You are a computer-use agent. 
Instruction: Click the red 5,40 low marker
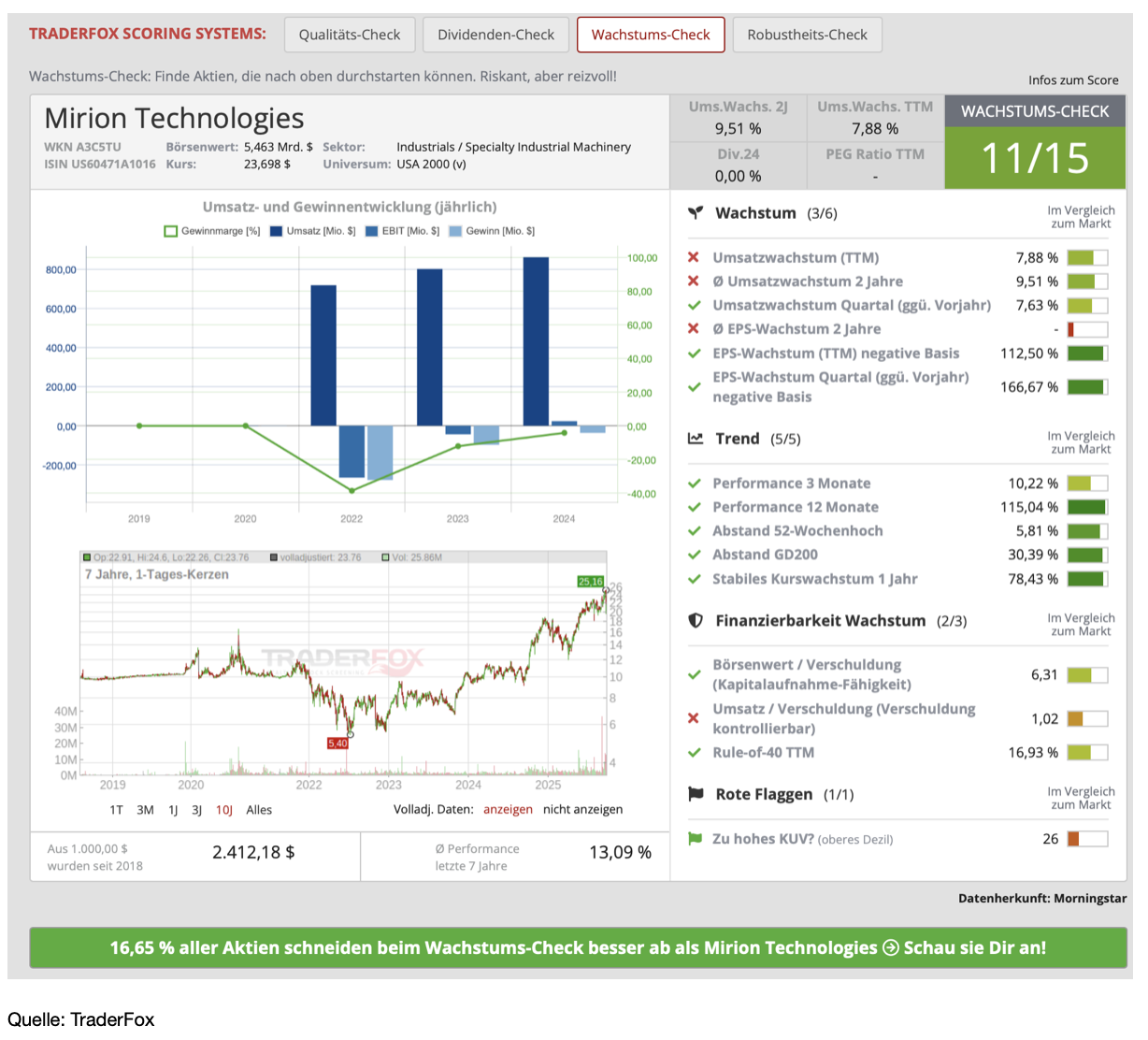337,744
